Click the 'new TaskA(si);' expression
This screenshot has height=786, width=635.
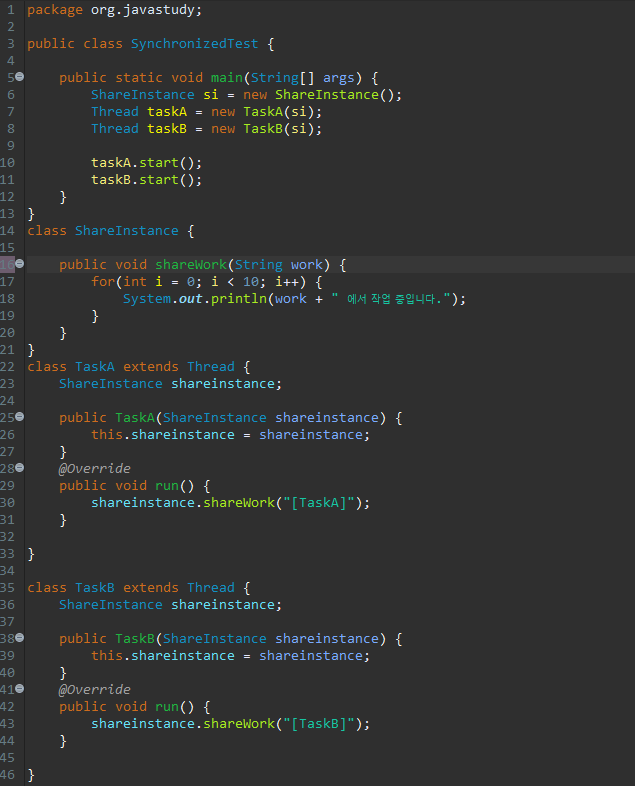click(266, 112)
